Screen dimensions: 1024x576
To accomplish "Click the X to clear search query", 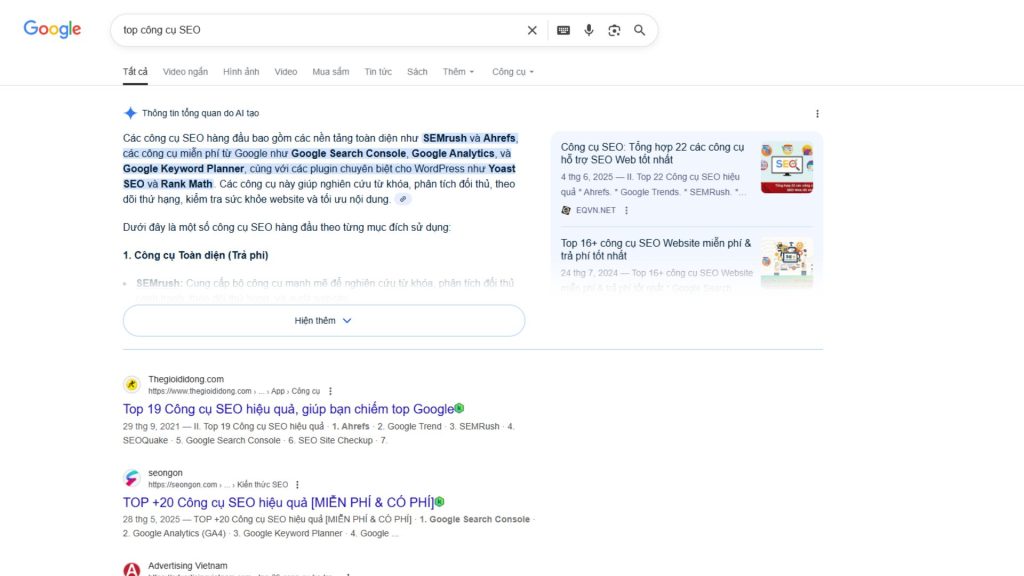I will pos(532,30).
